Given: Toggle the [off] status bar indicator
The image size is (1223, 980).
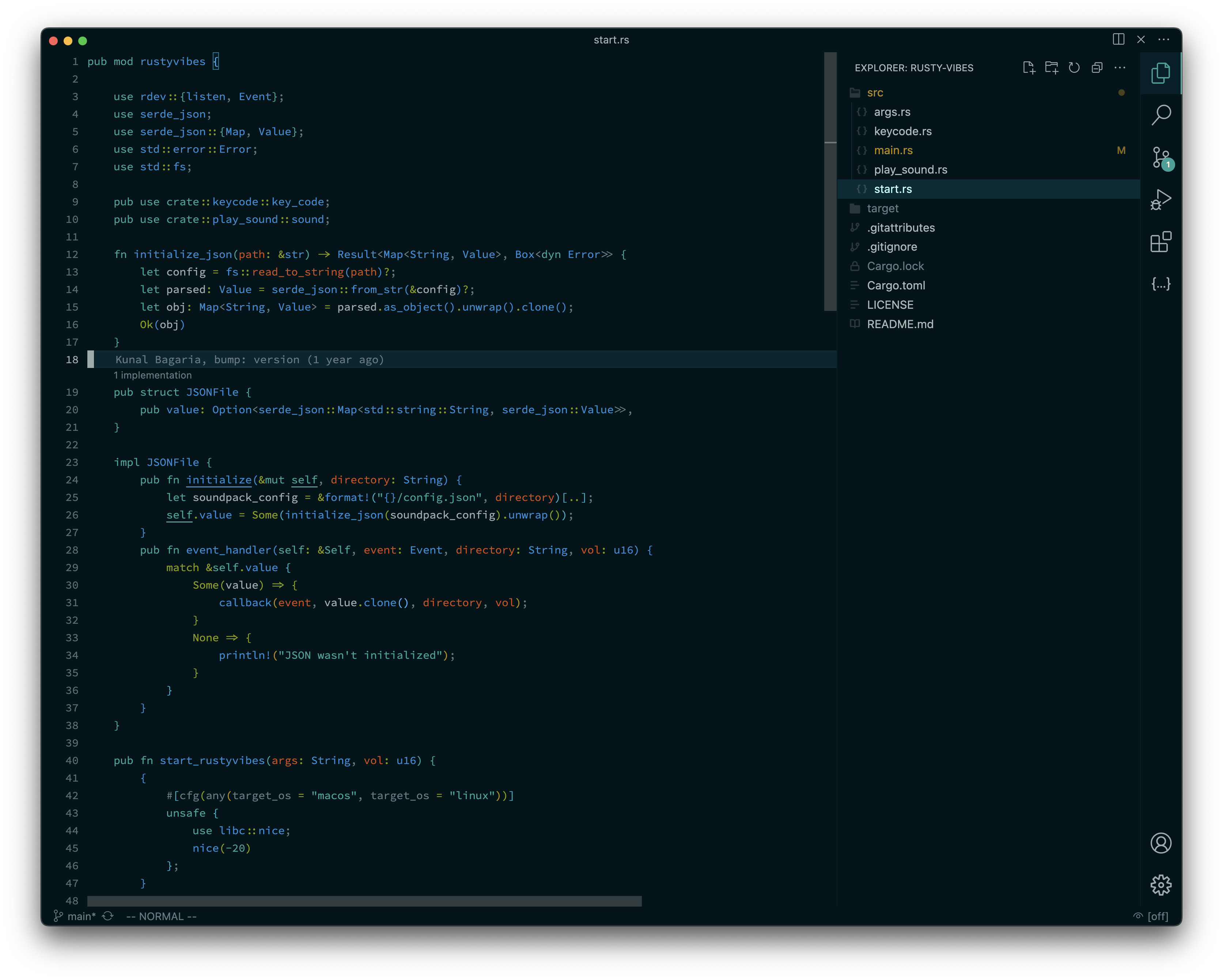Looking at the screenshot, I should [1151, 916].
